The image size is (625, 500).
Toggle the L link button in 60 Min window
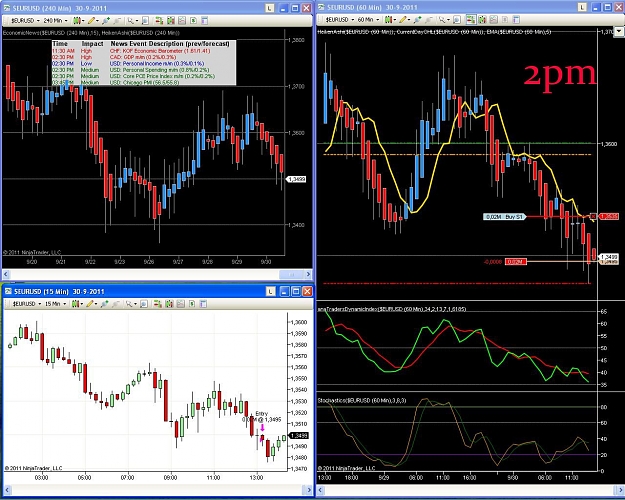click(582, 7)
